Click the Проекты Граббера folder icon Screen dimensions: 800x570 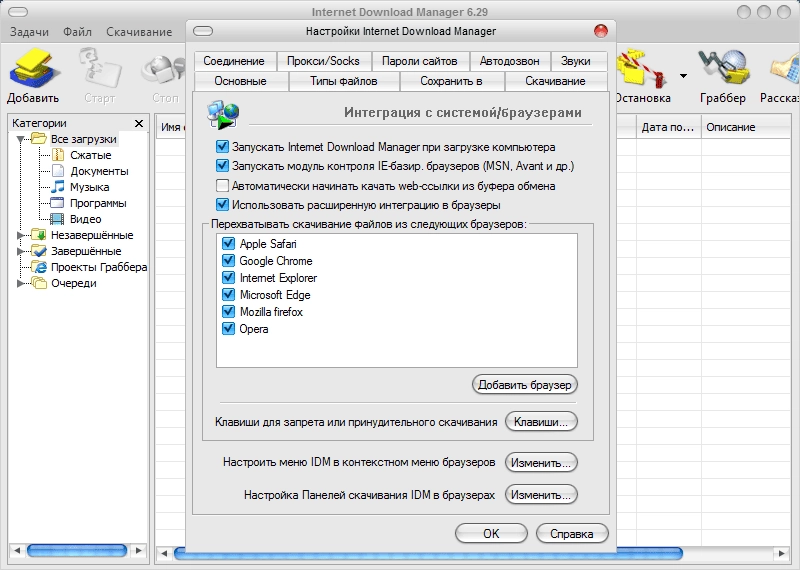[x=39, y=267]
